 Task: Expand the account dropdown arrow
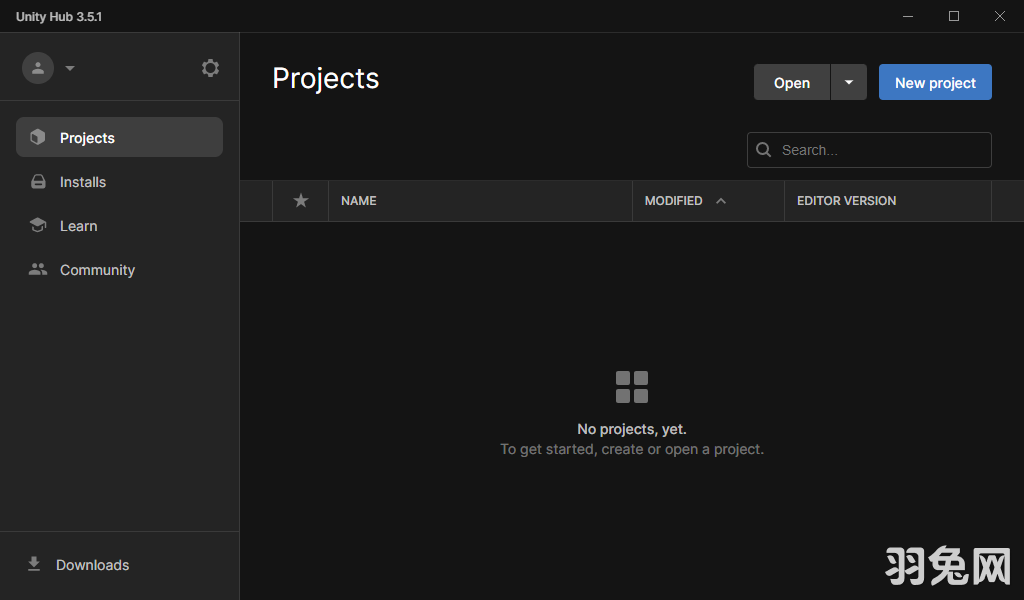coord(70,69)
